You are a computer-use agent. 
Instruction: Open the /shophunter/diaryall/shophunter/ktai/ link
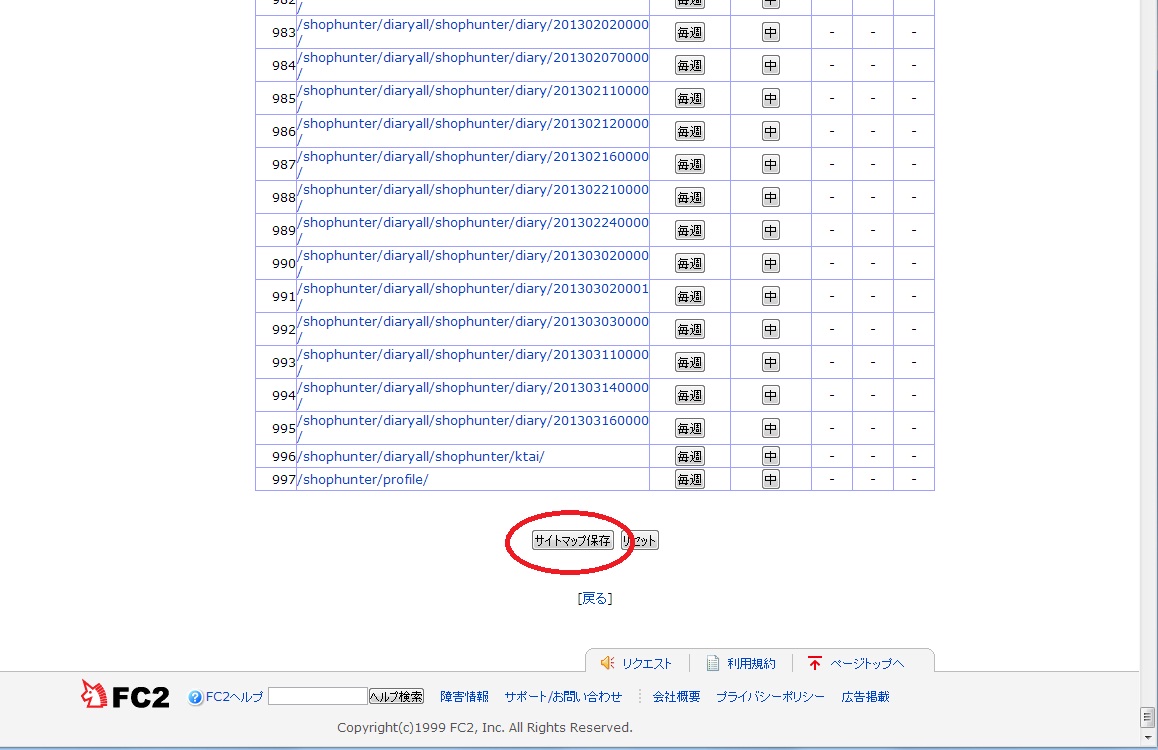point(423,456)
